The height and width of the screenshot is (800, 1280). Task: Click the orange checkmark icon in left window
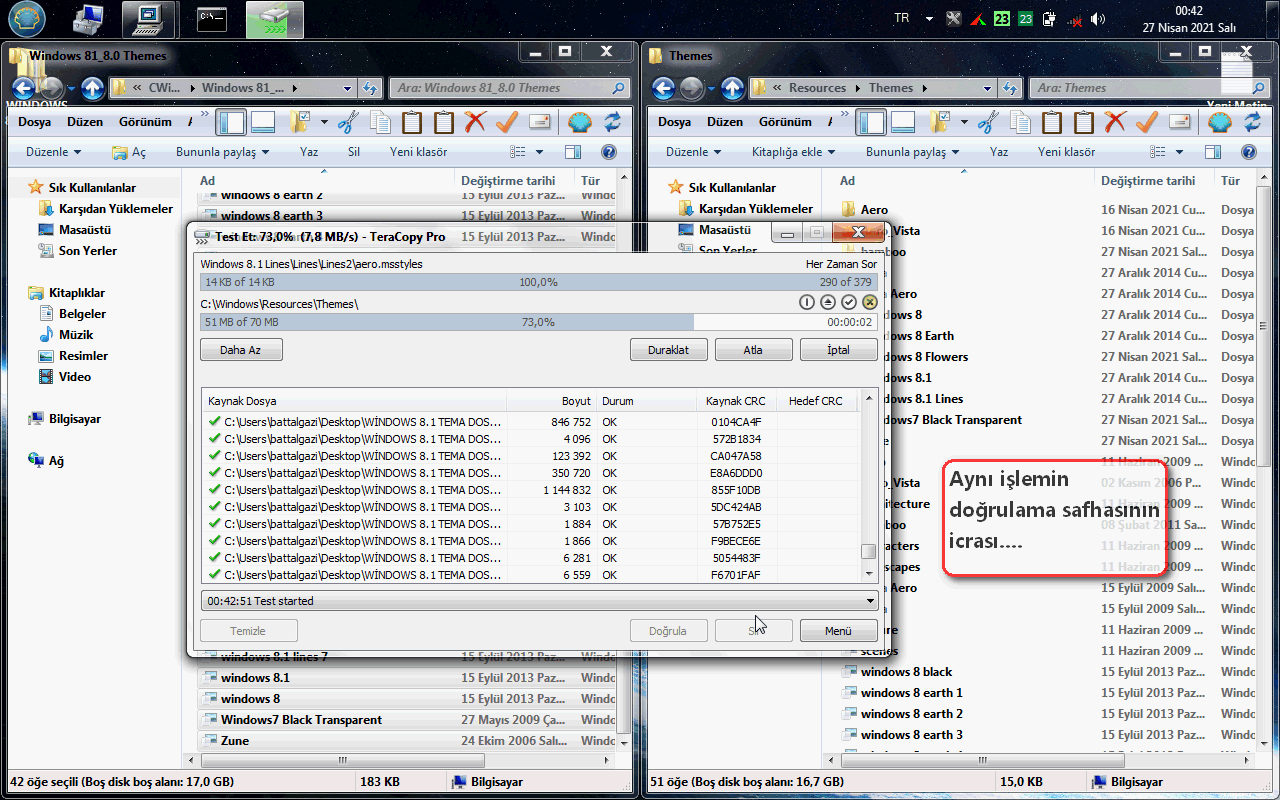click(x=507, y=122)
